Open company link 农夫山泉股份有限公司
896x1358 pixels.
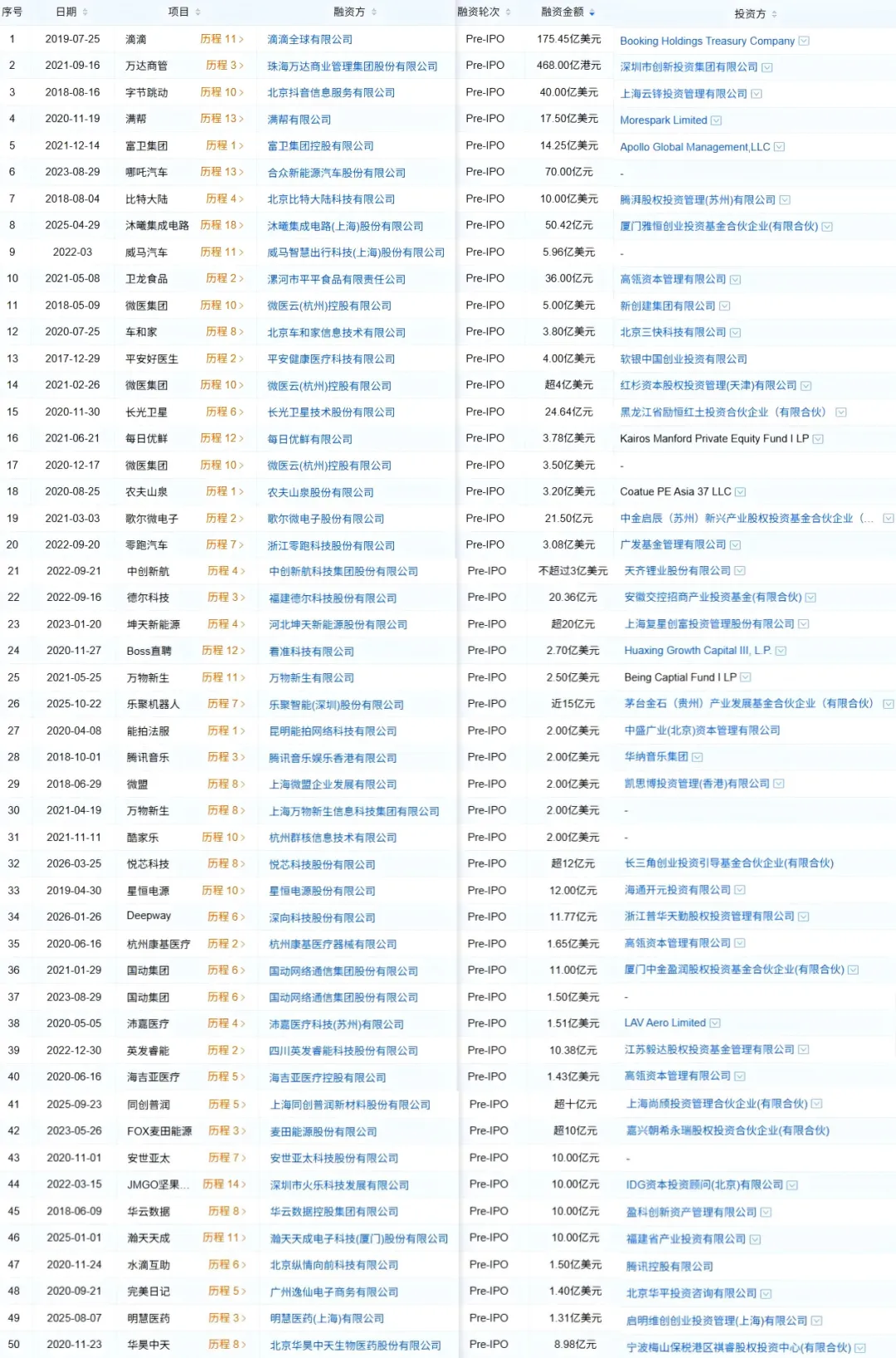click(320, 492)
